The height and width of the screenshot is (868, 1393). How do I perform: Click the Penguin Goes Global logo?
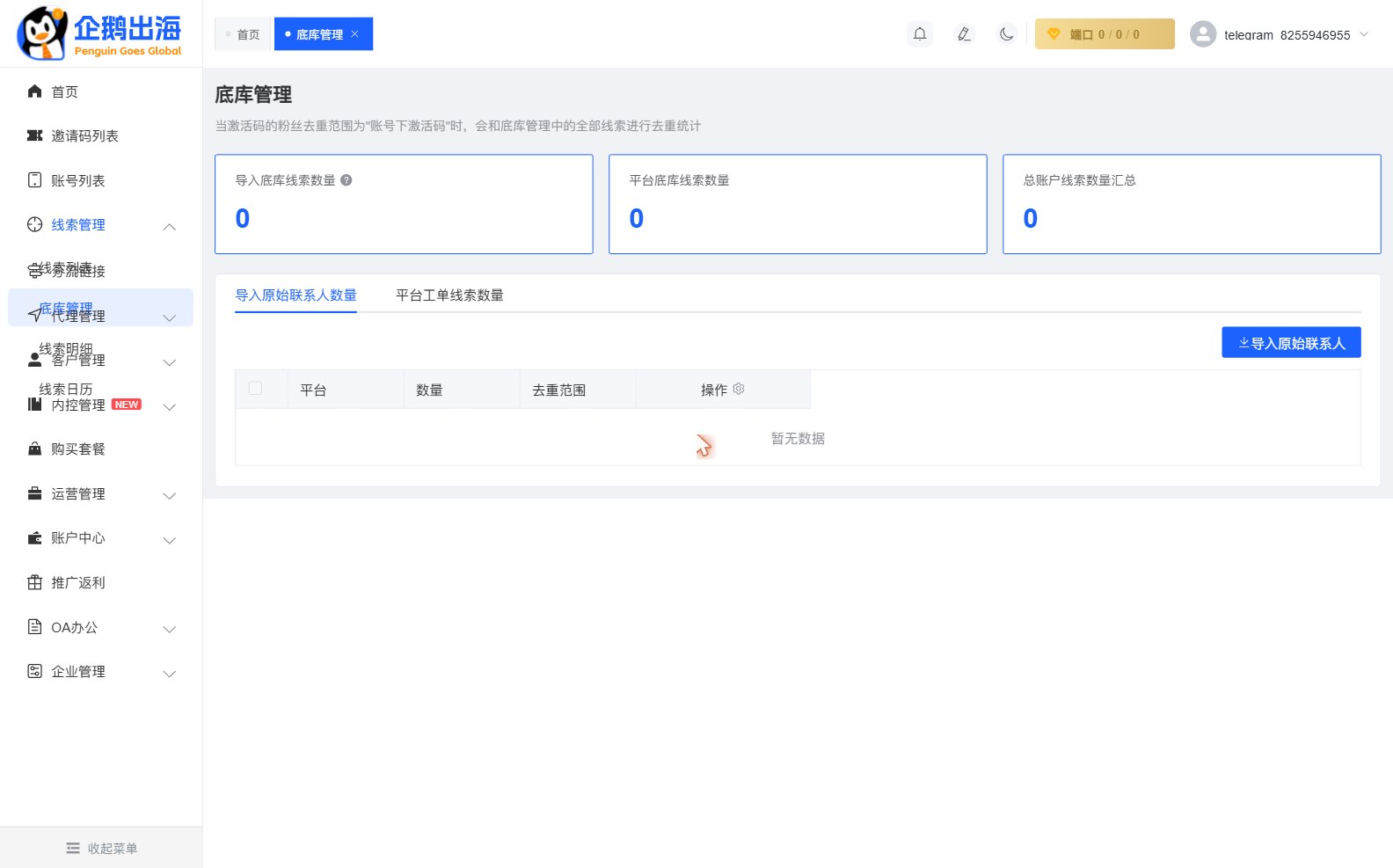click(99, 33)
